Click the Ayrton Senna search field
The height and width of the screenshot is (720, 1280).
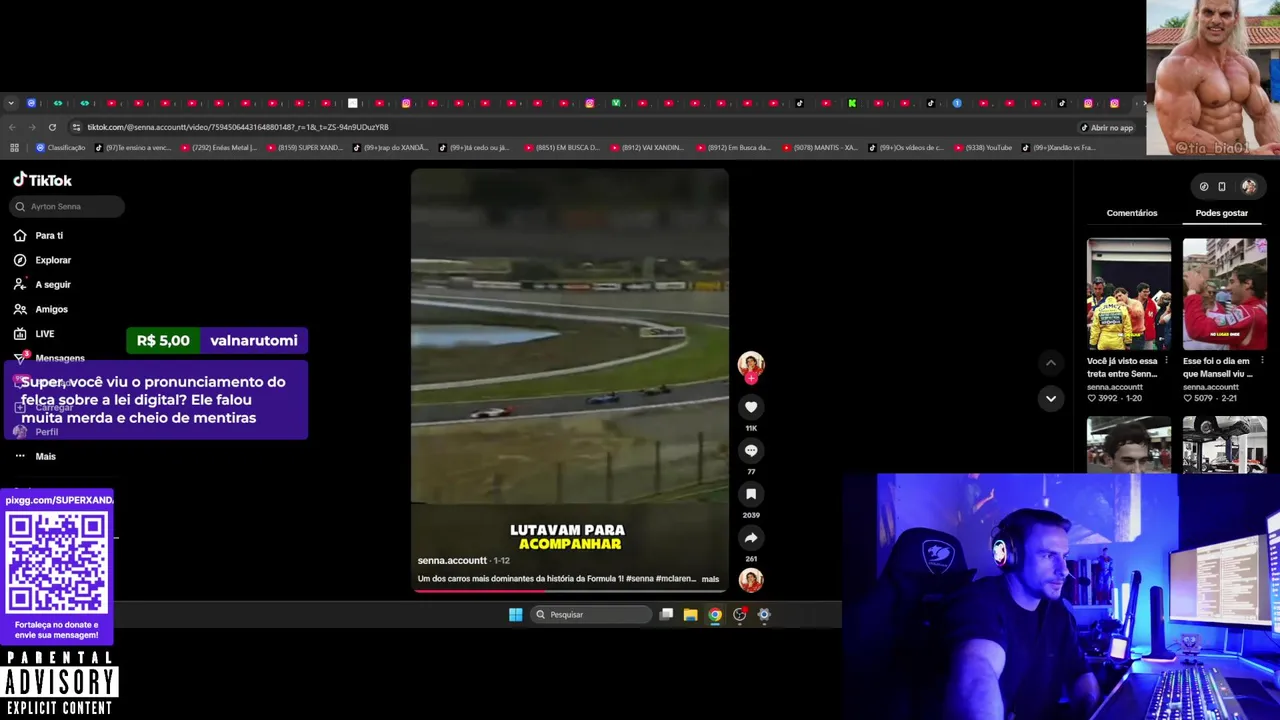[68, 206]
